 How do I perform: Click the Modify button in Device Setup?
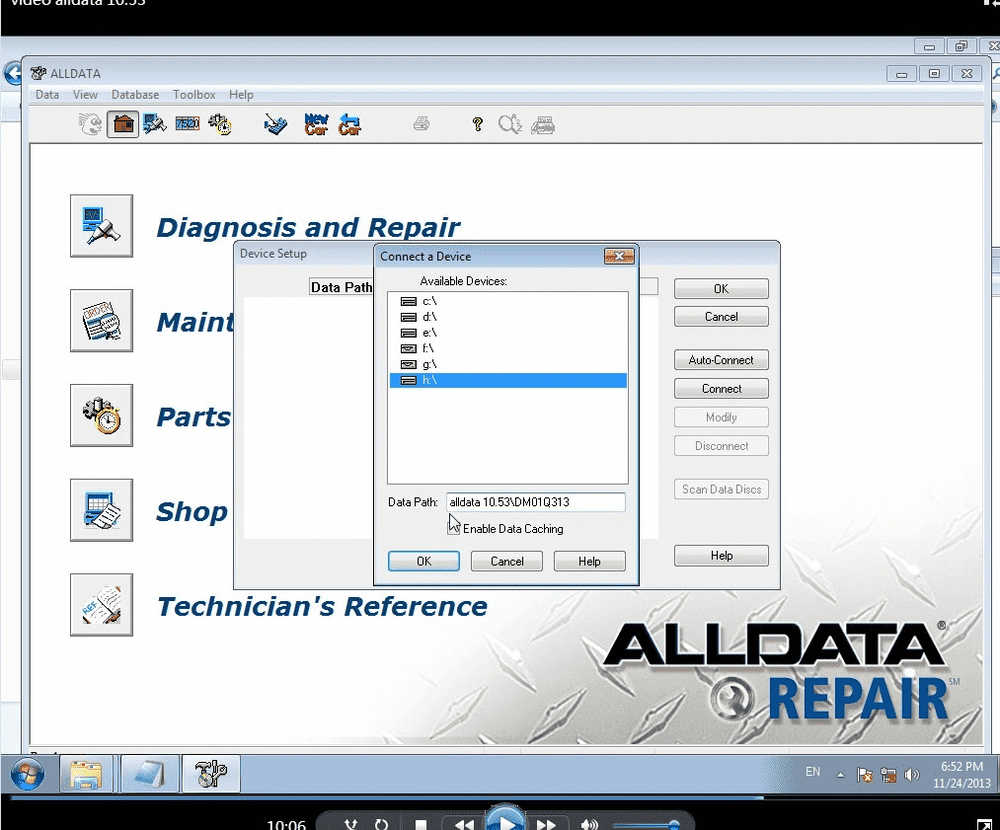coord(721,417)
